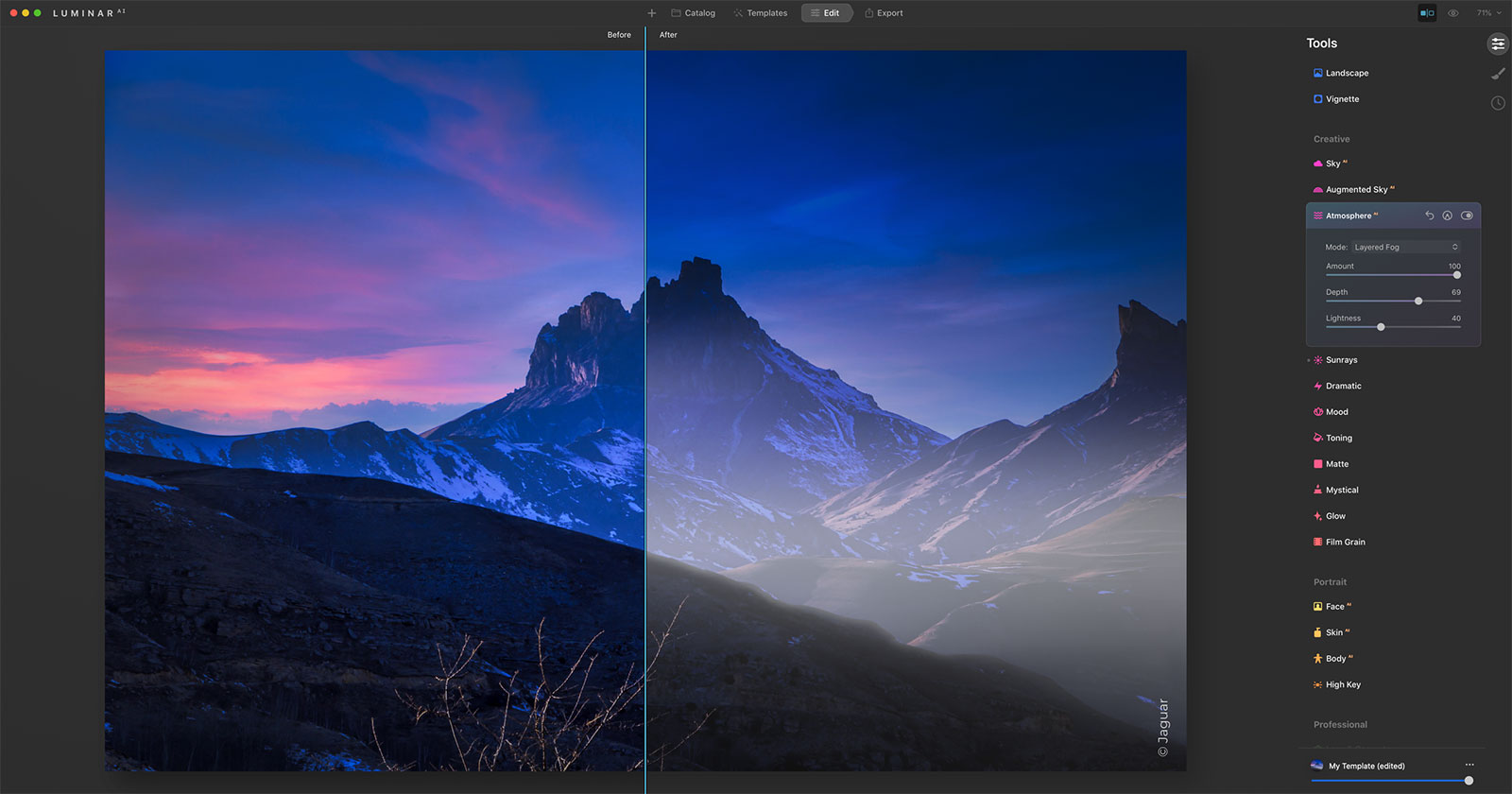Click the Depth slider handle

click(1418, 301)
